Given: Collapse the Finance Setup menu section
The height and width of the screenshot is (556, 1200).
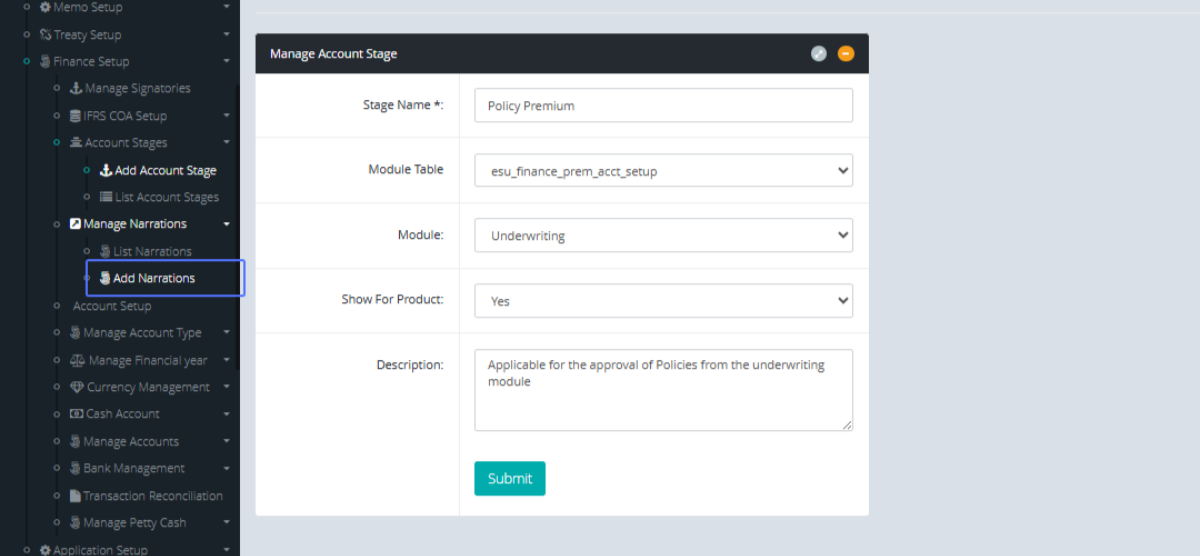Looking at the screenshot, I should pyautogui.click(x=227, y=62).
